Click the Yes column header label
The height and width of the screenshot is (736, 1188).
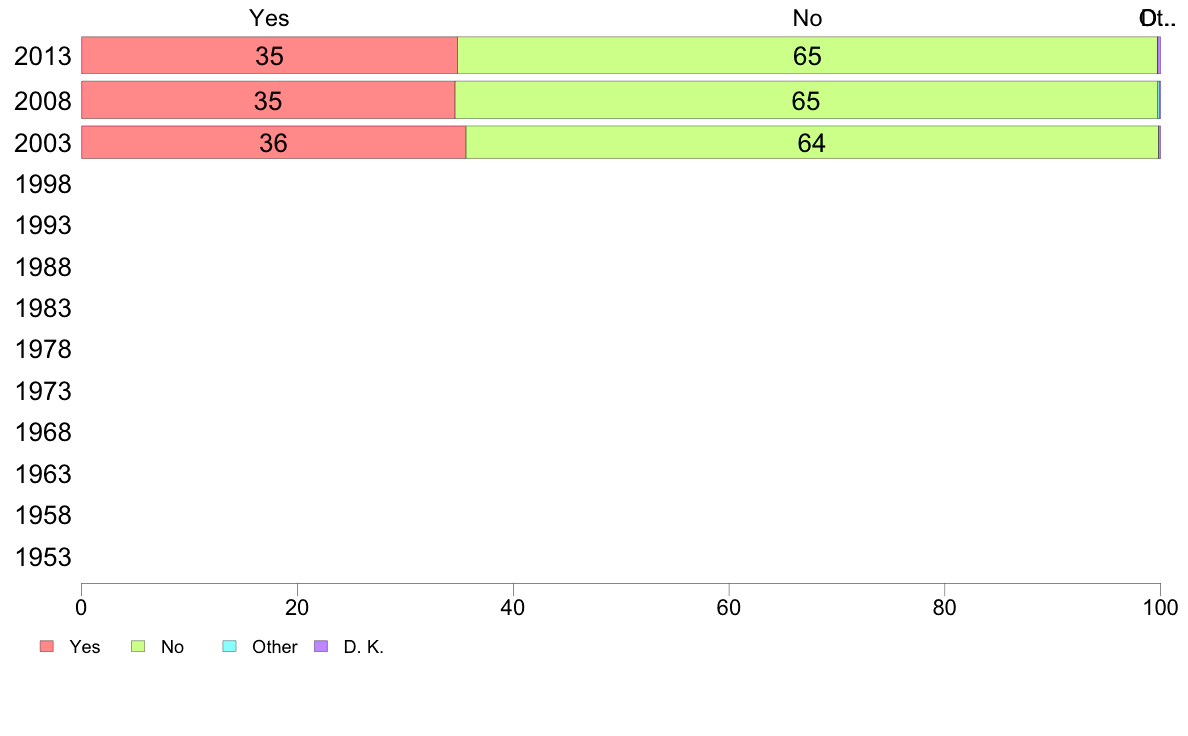(269, 18)
